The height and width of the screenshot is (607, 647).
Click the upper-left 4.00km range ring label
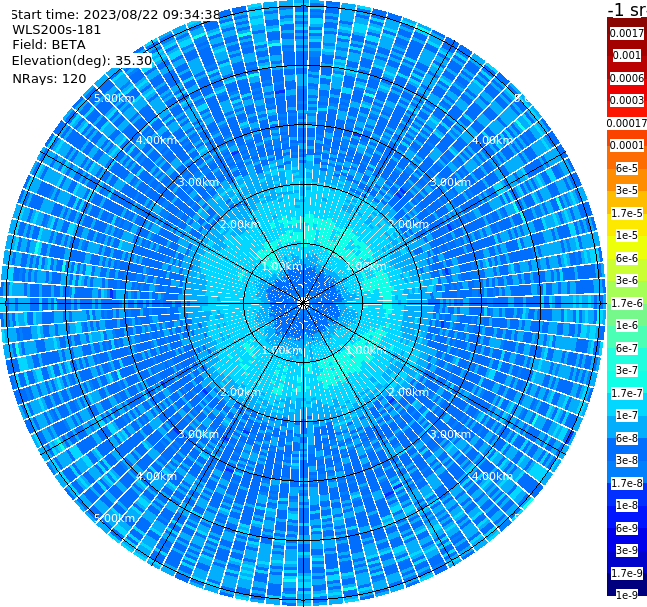(156, 140)
